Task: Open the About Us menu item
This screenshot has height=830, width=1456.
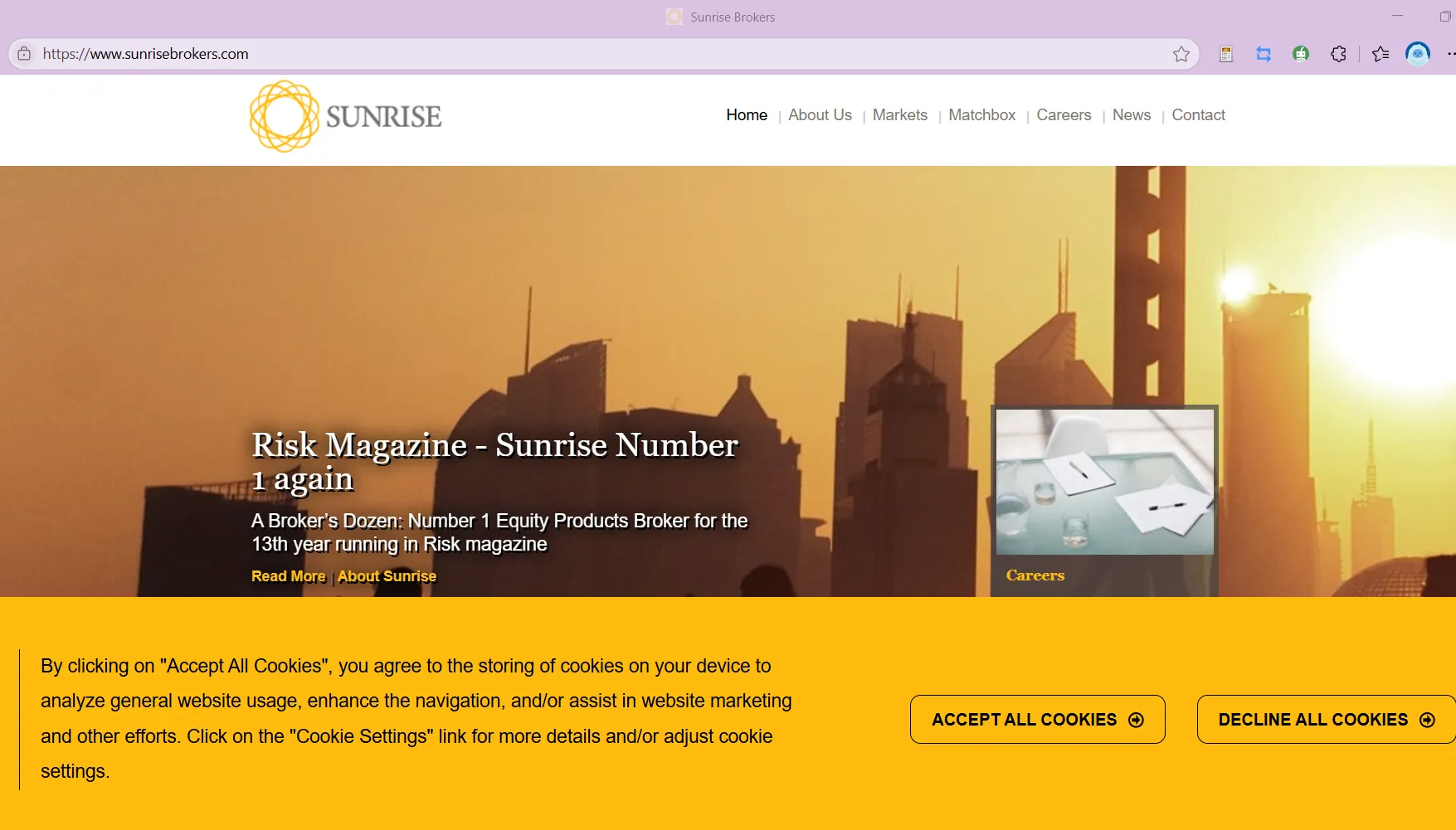Action: [820, 115]
